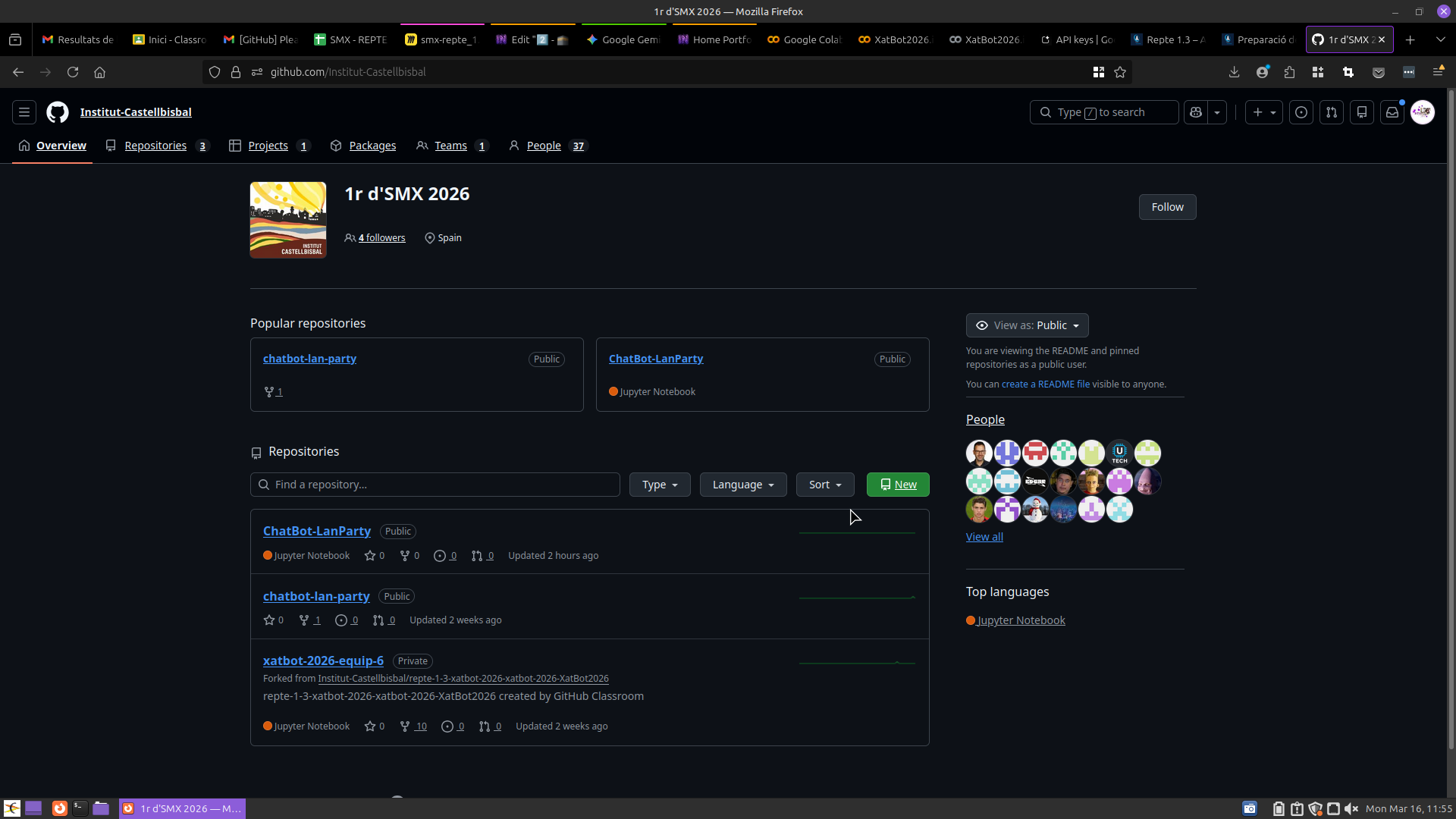Viewport: 1456px width, 819px height.
Task: Click the Institut Castellbisbal organization avatar image
Action: (x=288, y=220)
